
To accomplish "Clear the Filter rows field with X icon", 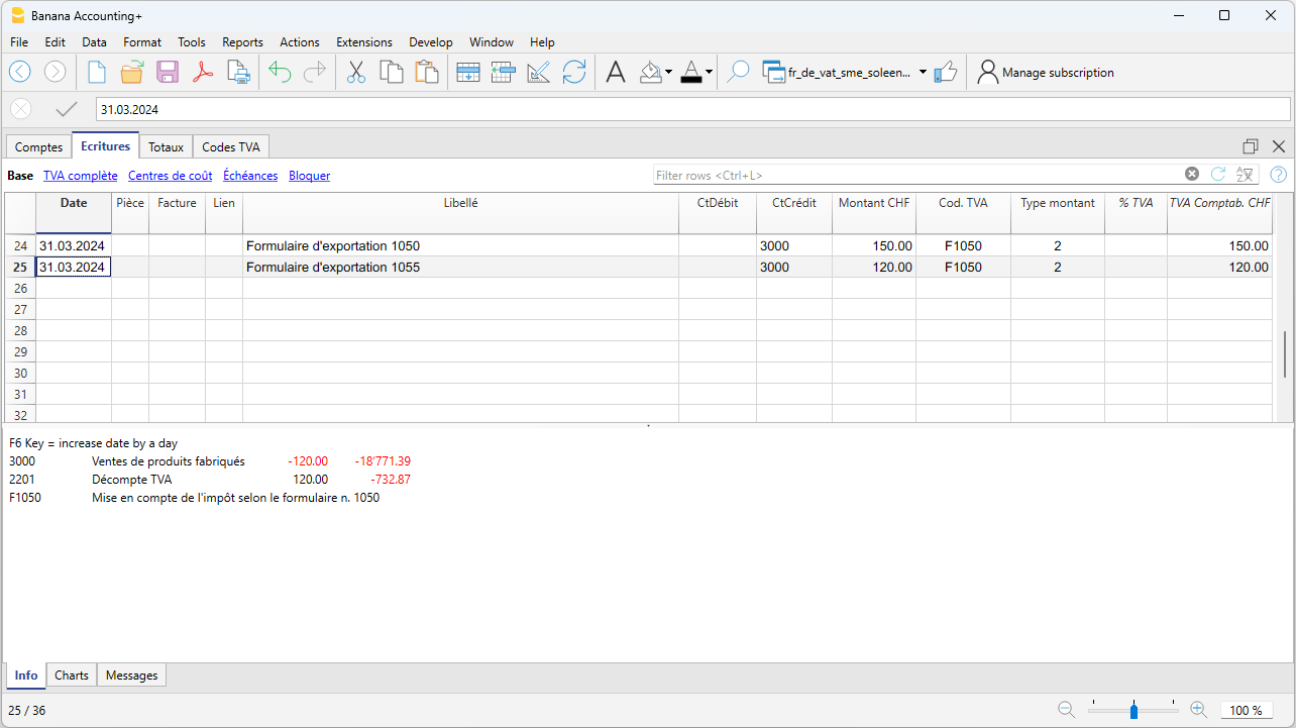I will [1192, 174].
